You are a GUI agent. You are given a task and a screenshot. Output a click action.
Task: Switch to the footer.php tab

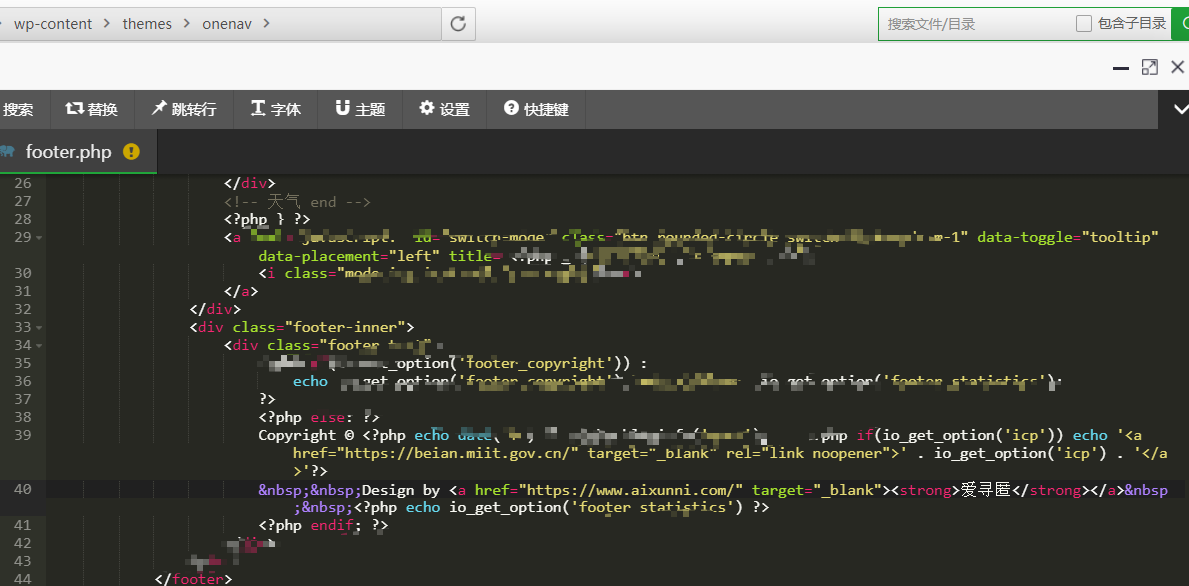tap(68, 152)
